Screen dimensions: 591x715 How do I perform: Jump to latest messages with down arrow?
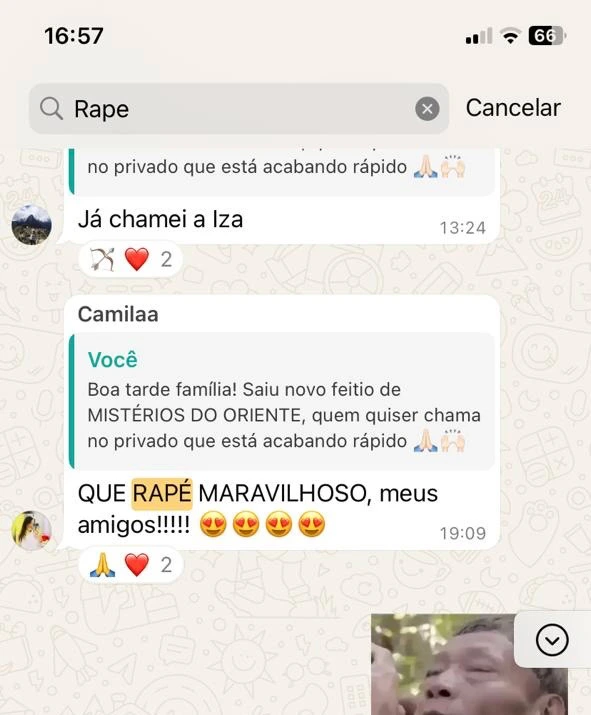(552, 640)
